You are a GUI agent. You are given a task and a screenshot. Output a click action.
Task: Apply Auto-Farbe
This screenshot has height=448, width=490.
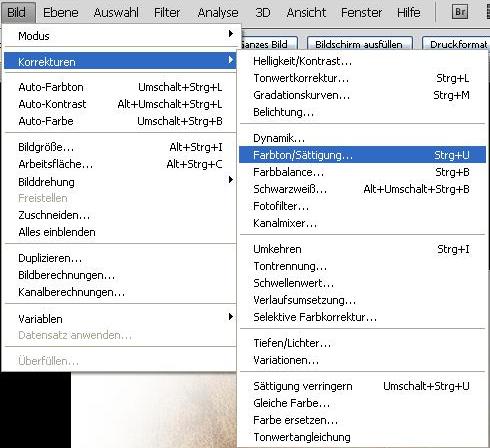(120, 121)
